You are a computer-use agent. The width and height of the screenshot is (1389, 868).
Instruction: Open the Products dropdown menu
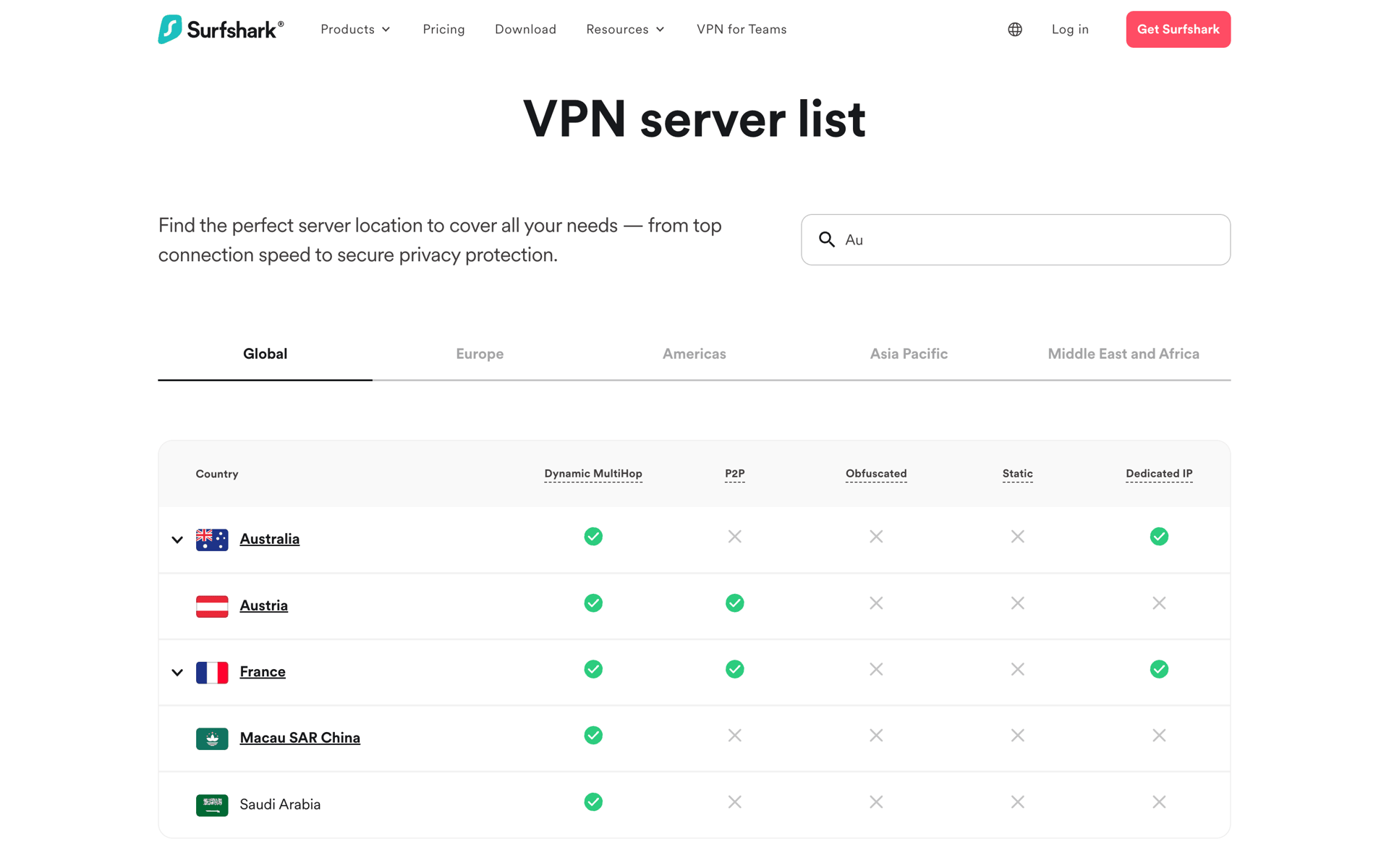click(x=356, y=30)
